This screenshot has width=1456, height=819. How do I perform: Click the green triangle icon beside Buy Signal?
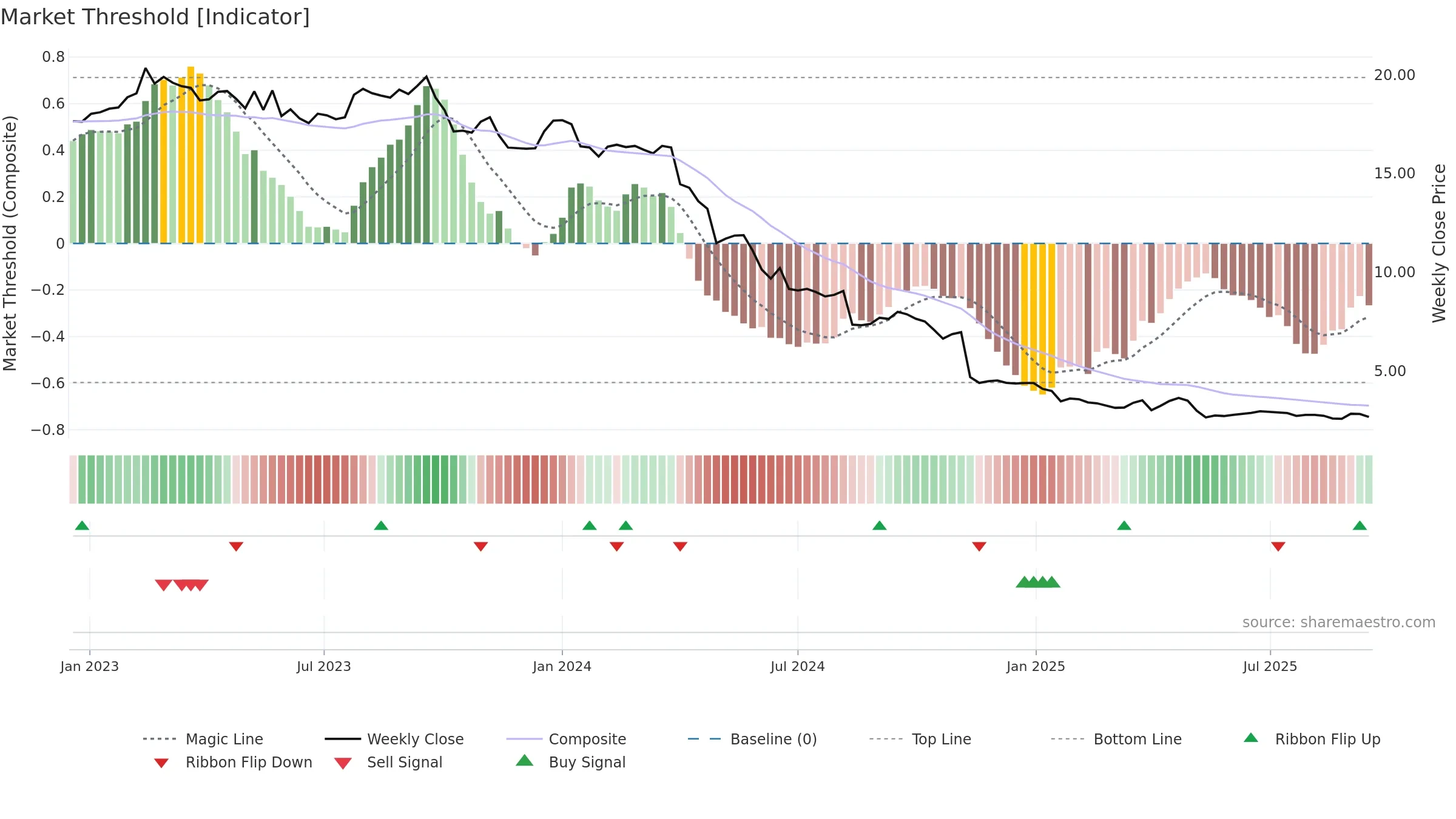[525, 760]
